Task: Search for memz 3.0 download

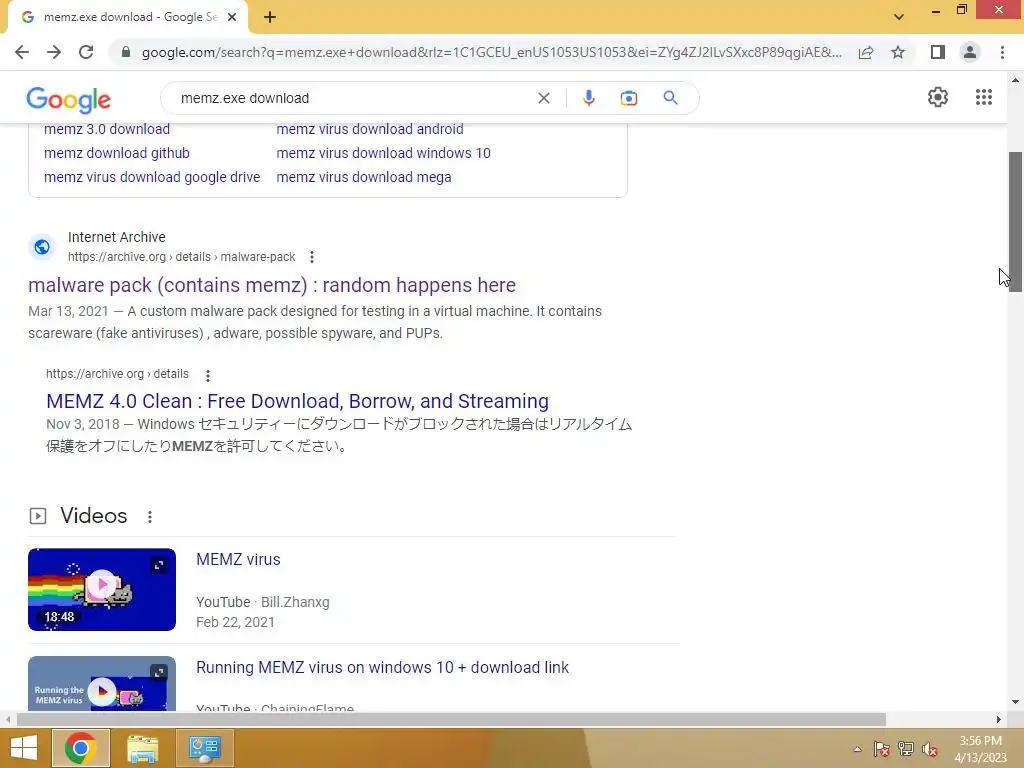Action: (x=107, y=129)
